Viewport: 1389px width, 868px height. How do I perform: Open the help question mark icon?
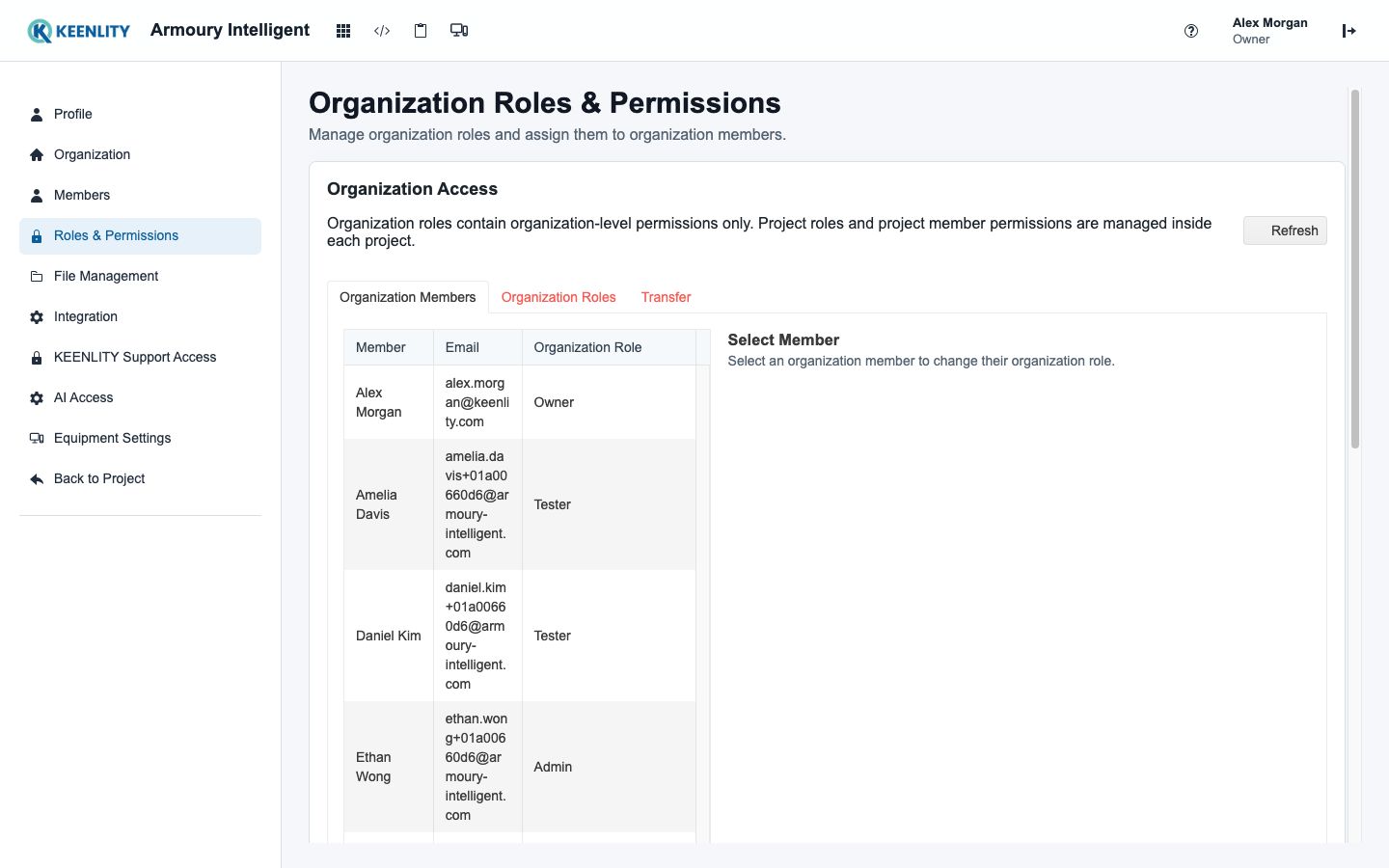pos(1191,31)
